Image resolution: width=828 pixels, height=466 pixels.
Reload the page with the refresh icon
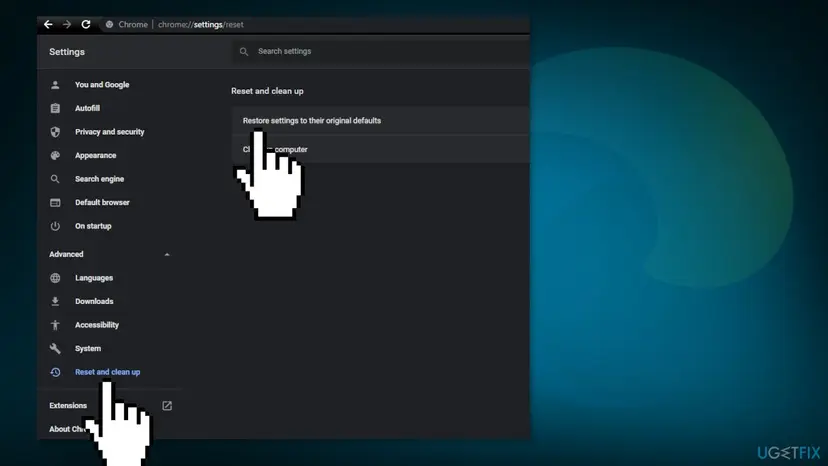click(x=86, y=24)
